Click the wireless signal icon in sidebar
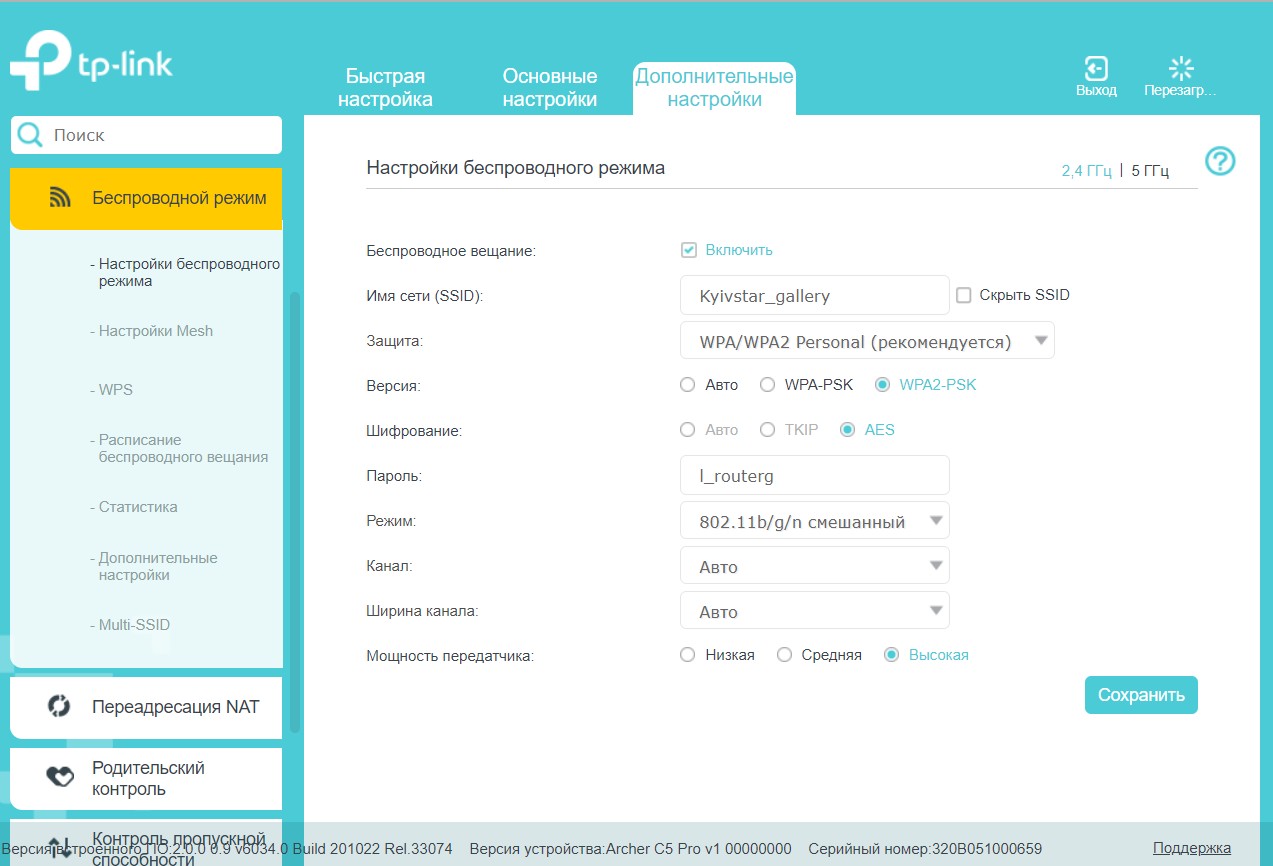The height and width of the screenshot is (866, 1273). [60, 198]
